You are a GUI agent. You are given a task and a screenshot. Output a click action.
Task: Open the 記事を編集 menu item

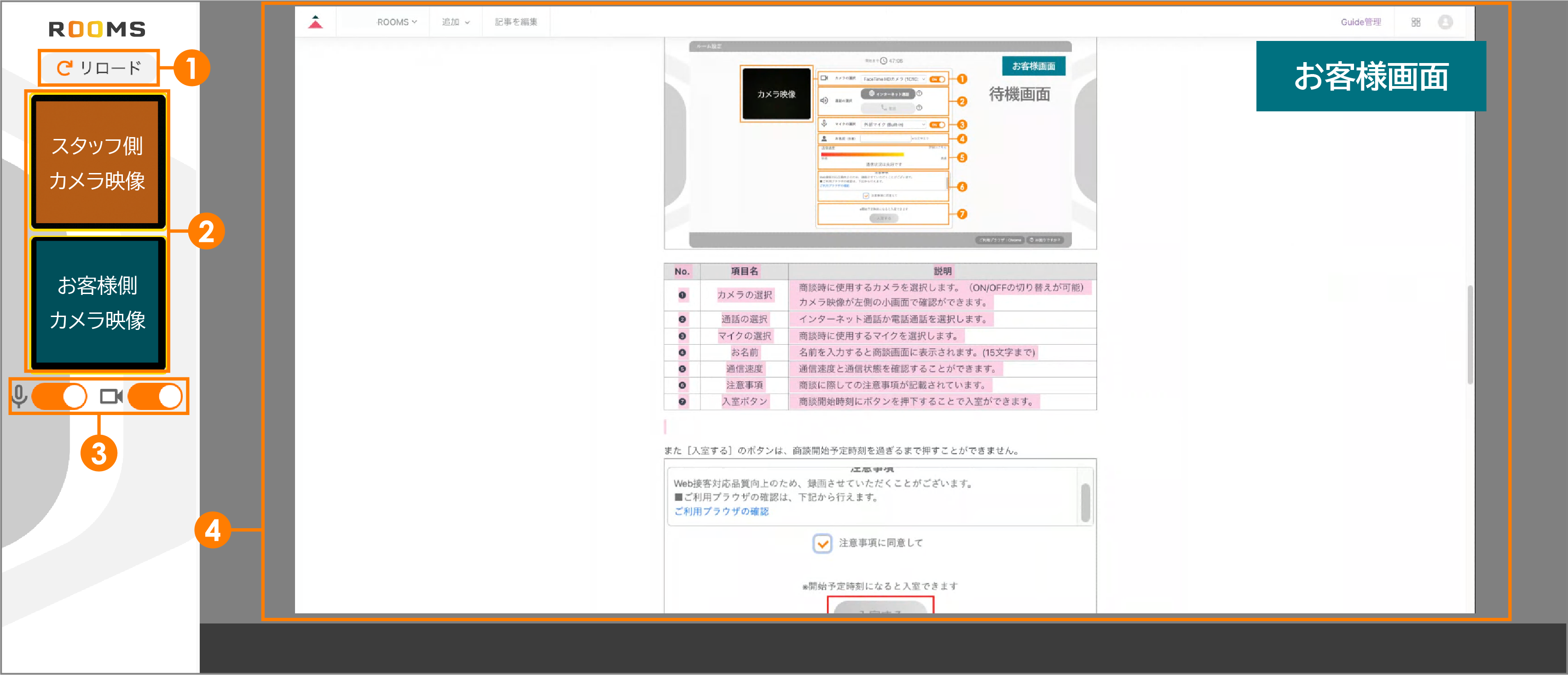pyautogui.click(x=515, y=22)
